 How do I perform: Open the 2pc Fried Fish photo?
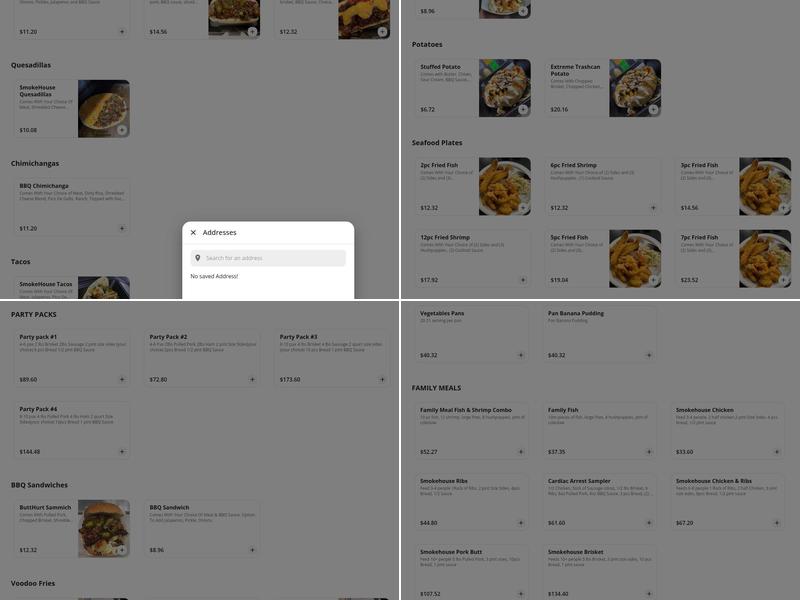pyautogui.click(x=505, y=186)
